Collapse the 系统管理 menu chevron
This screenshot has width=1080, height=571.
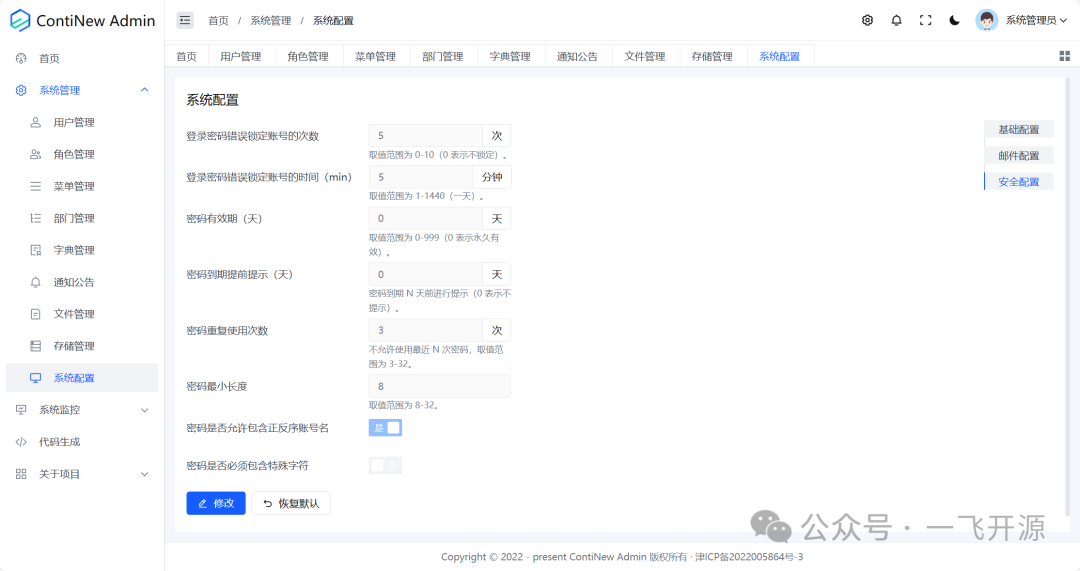tap(145, 90)
